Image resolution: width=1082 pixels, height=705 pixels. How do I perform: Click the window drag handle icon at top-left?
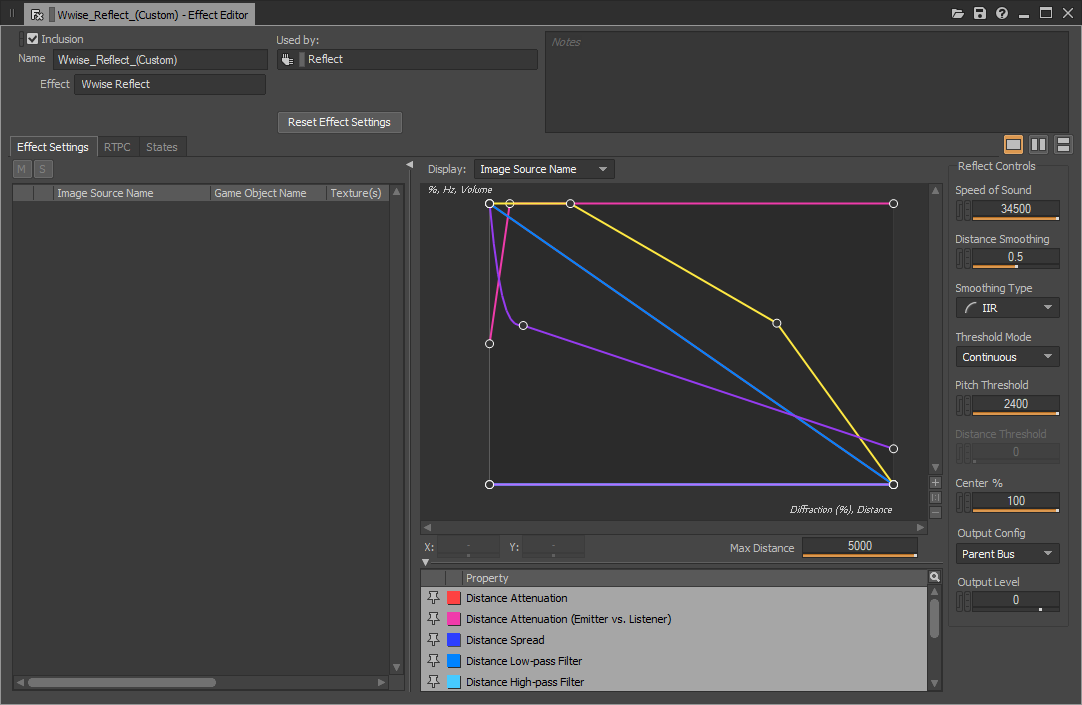click(12, 13)
